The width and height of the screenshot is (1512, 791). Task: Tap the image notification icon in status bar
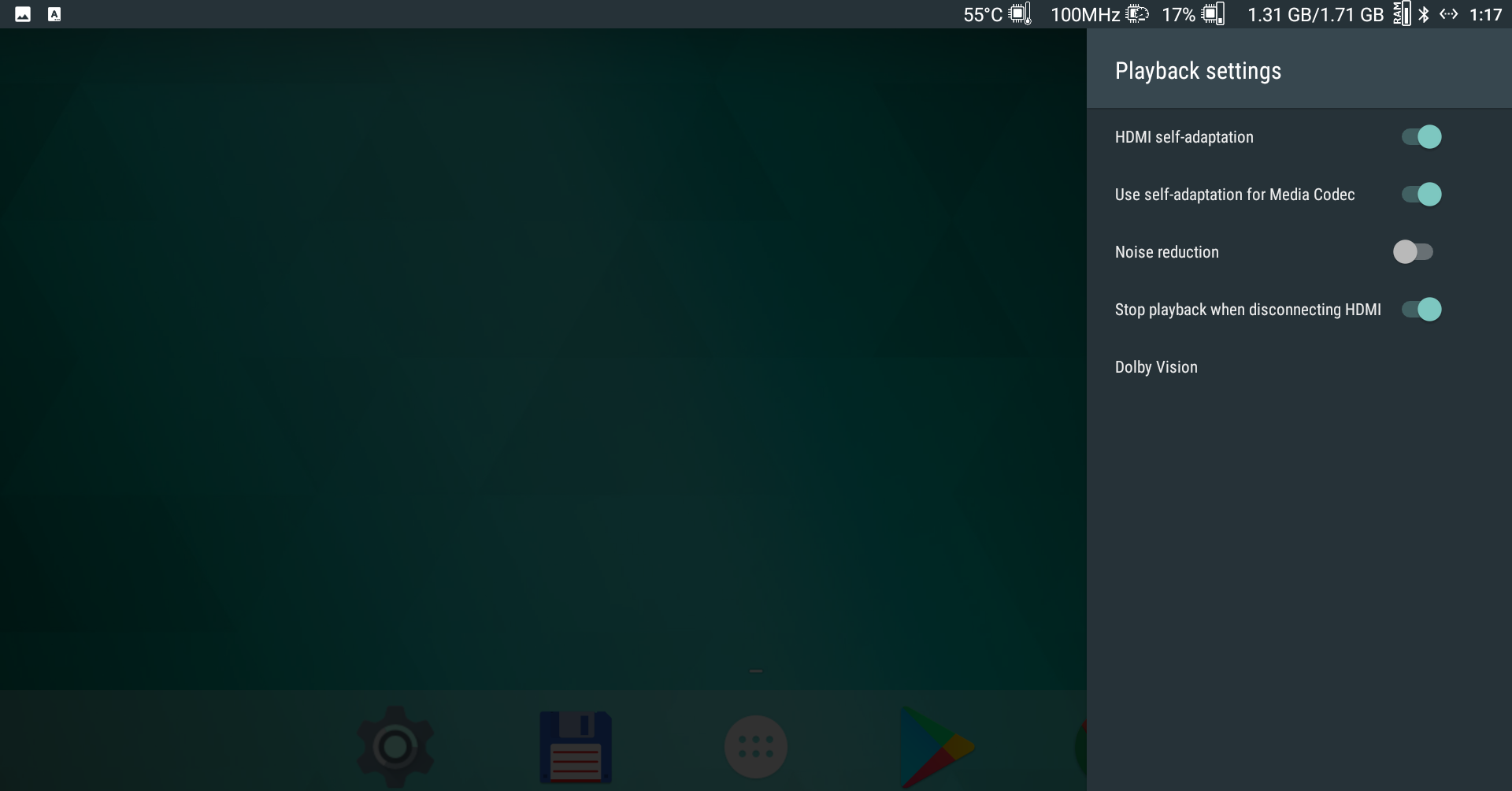23,14
